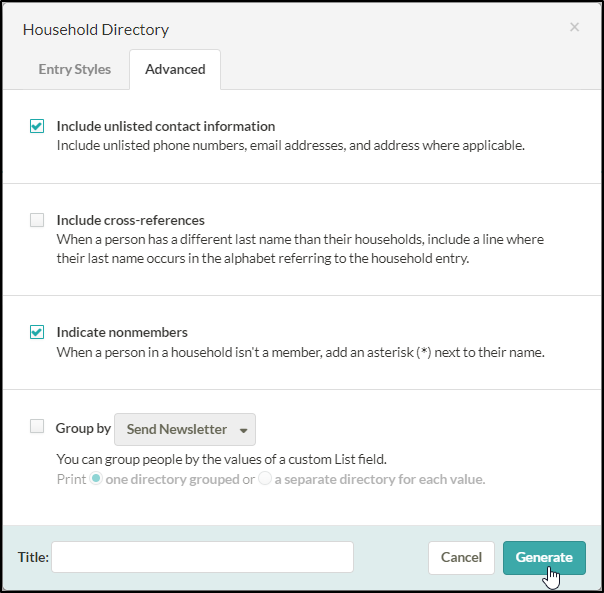Image resolution: width=604 pixels, height=593 pixels.
Task: Click the Include cross-references label
Action: point(131,220)
